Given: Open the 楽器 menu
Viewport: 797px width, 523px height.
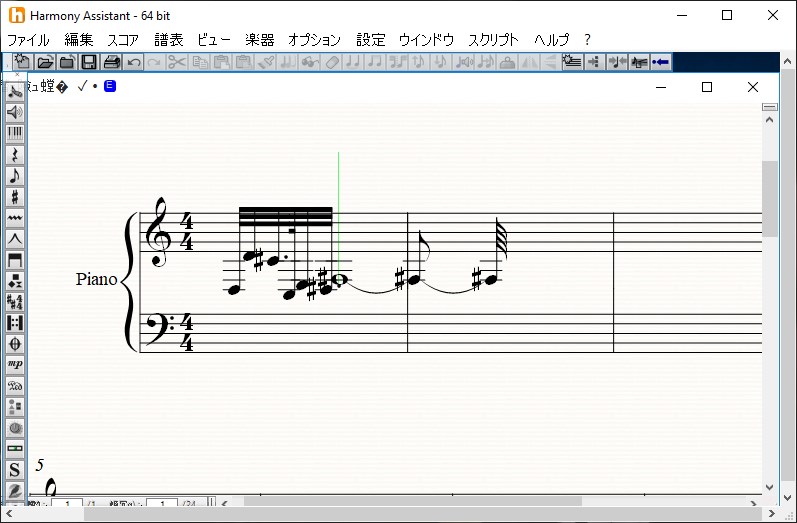Looking at the screenshot, I should 259,40.
